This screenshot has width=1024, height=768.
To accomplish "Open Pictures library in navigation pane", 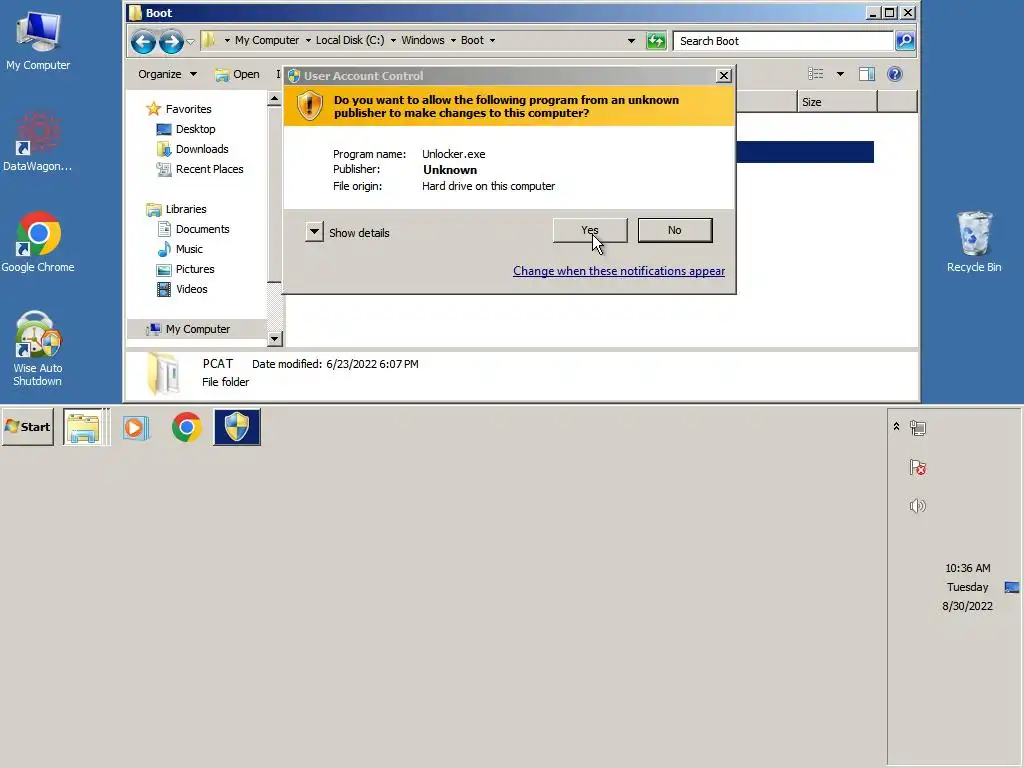I will (185, 269).
